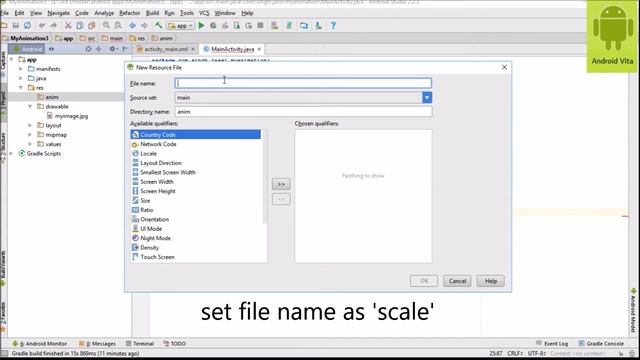Click the Save All toolbar icon
The height and width of the screenshot is (360, 640).
[16, 26]
